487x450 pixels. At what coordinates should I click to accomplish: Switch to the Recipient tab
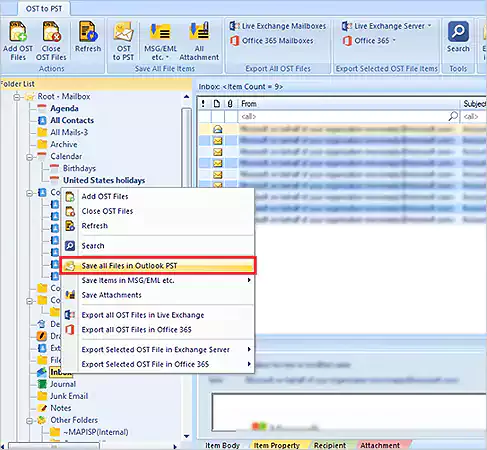(x=330, y=445)
